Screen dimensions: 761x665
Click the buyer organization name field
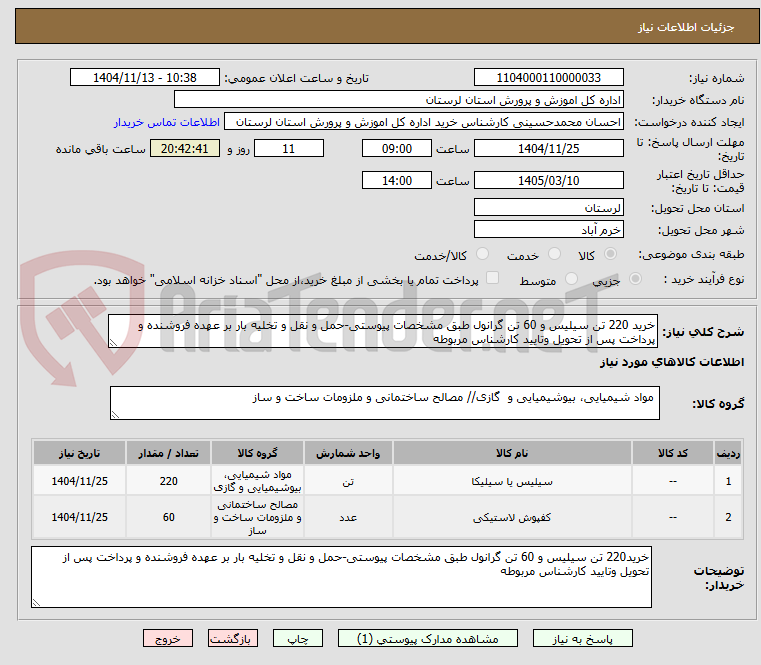[398, 100]
